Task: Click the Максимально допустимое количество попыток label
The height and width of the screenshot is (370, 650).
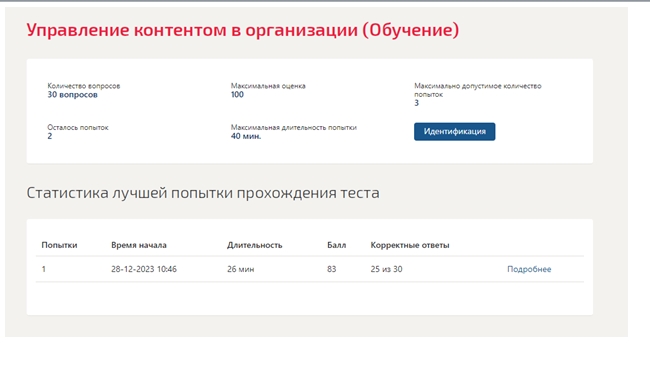Action: [x=478, y=90]
